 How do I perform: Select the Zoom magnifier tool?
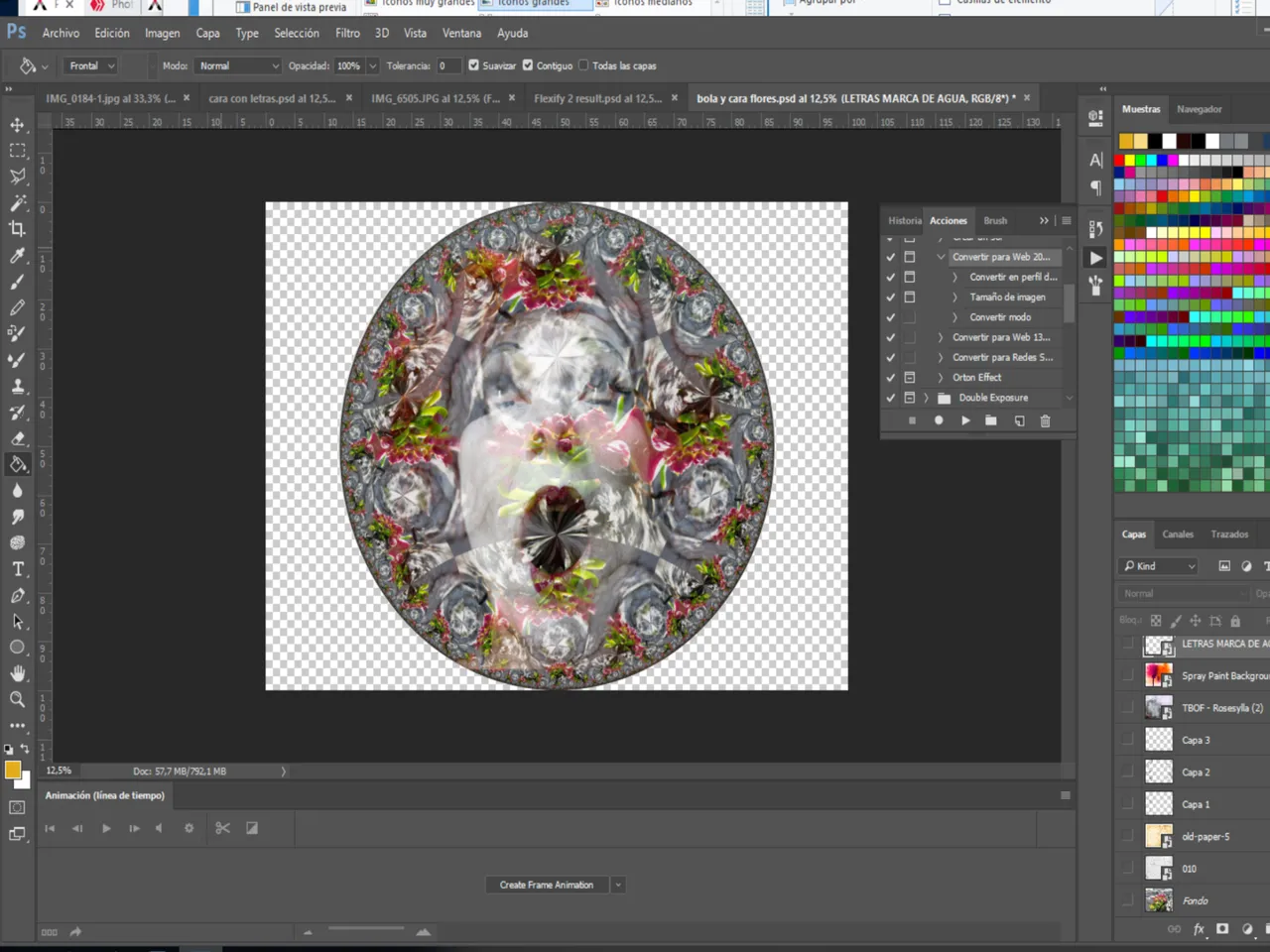(18, 699)
